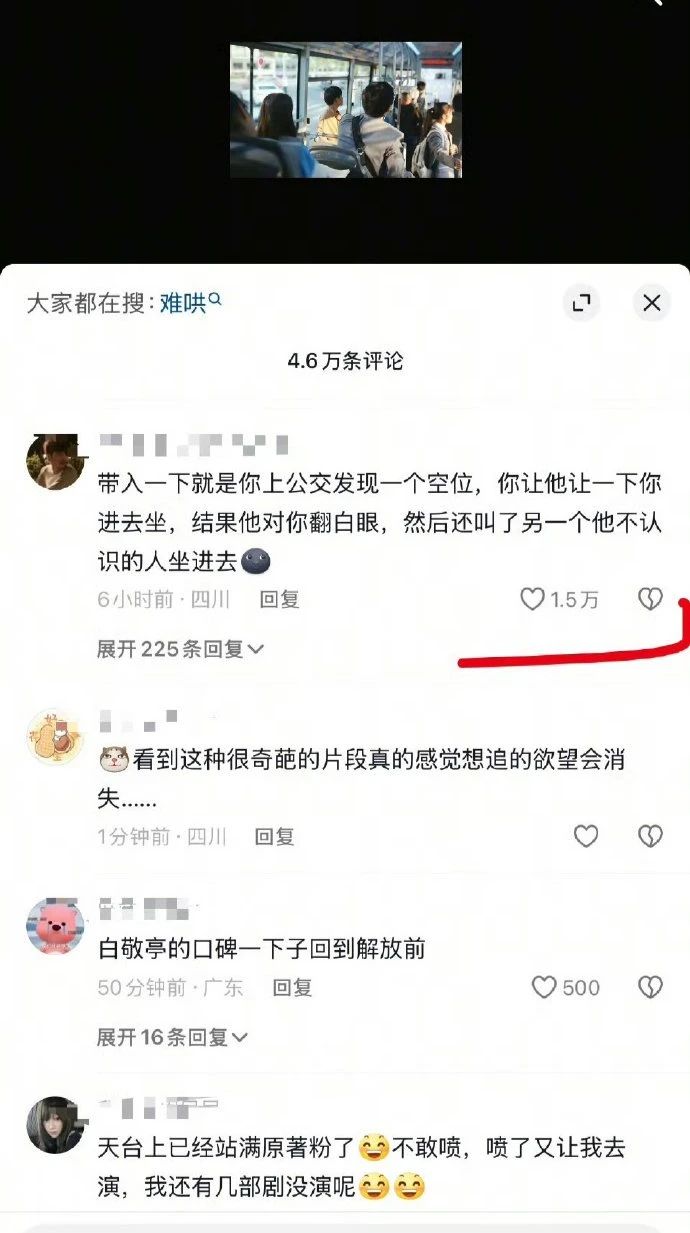Reply to the 6小时前 四川 comment

click(280, 600)
